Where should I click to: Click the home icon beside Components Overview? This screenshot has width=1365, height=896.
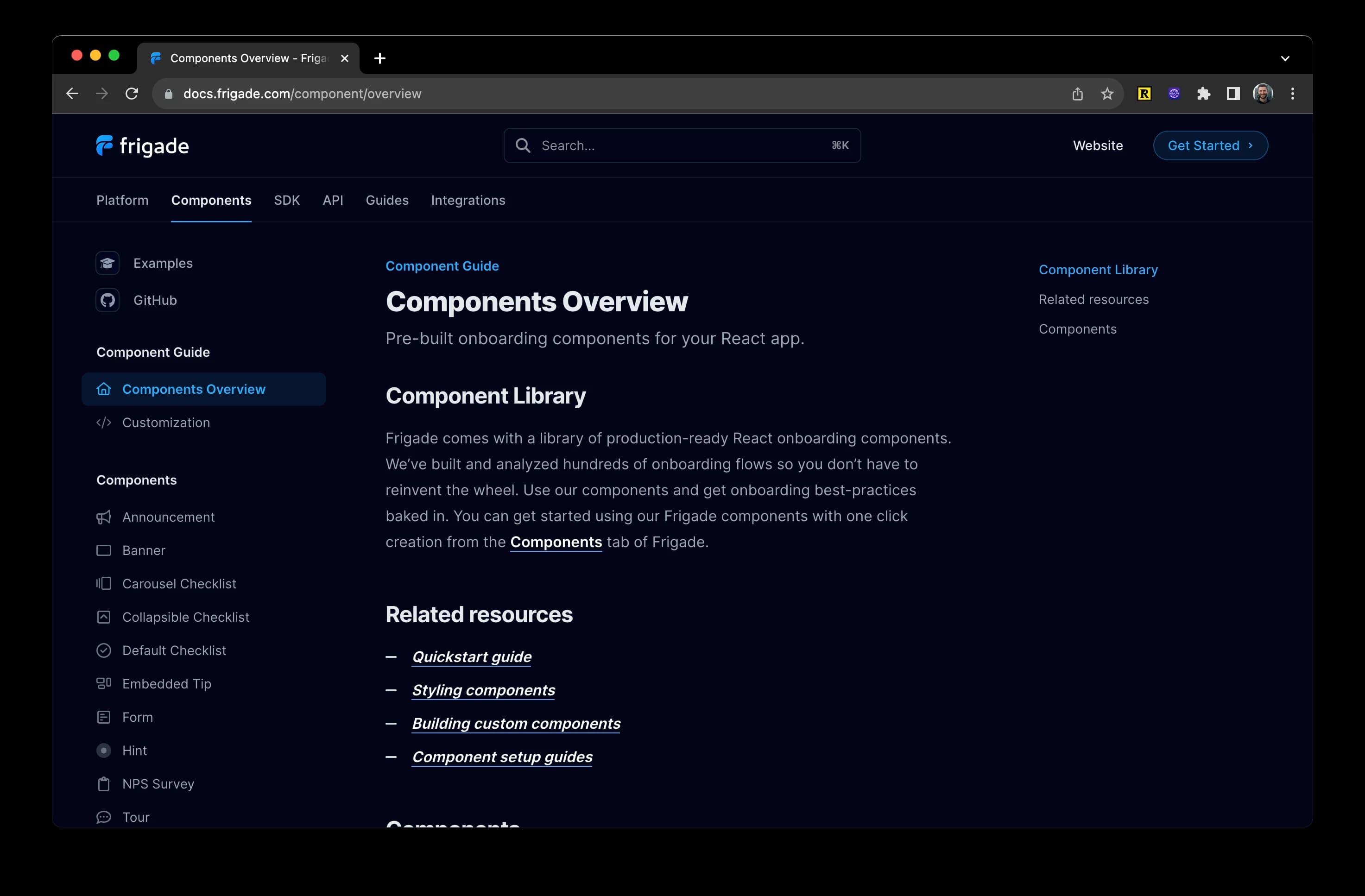coord(104,389)
